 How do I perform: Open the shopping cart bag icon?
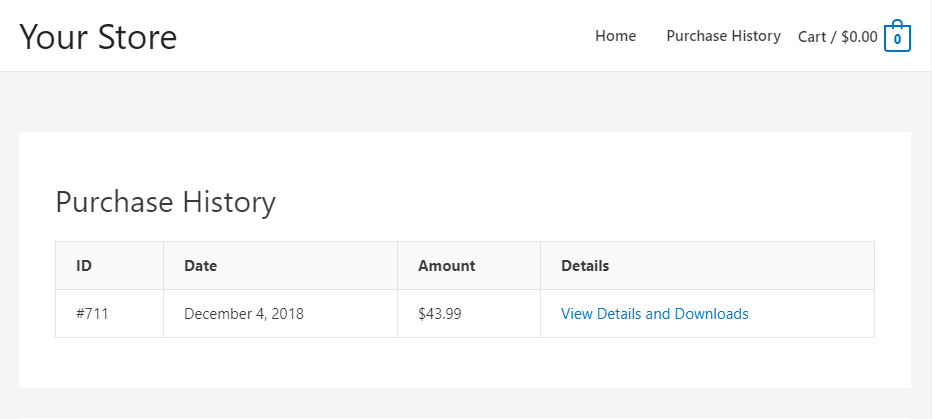897,37
